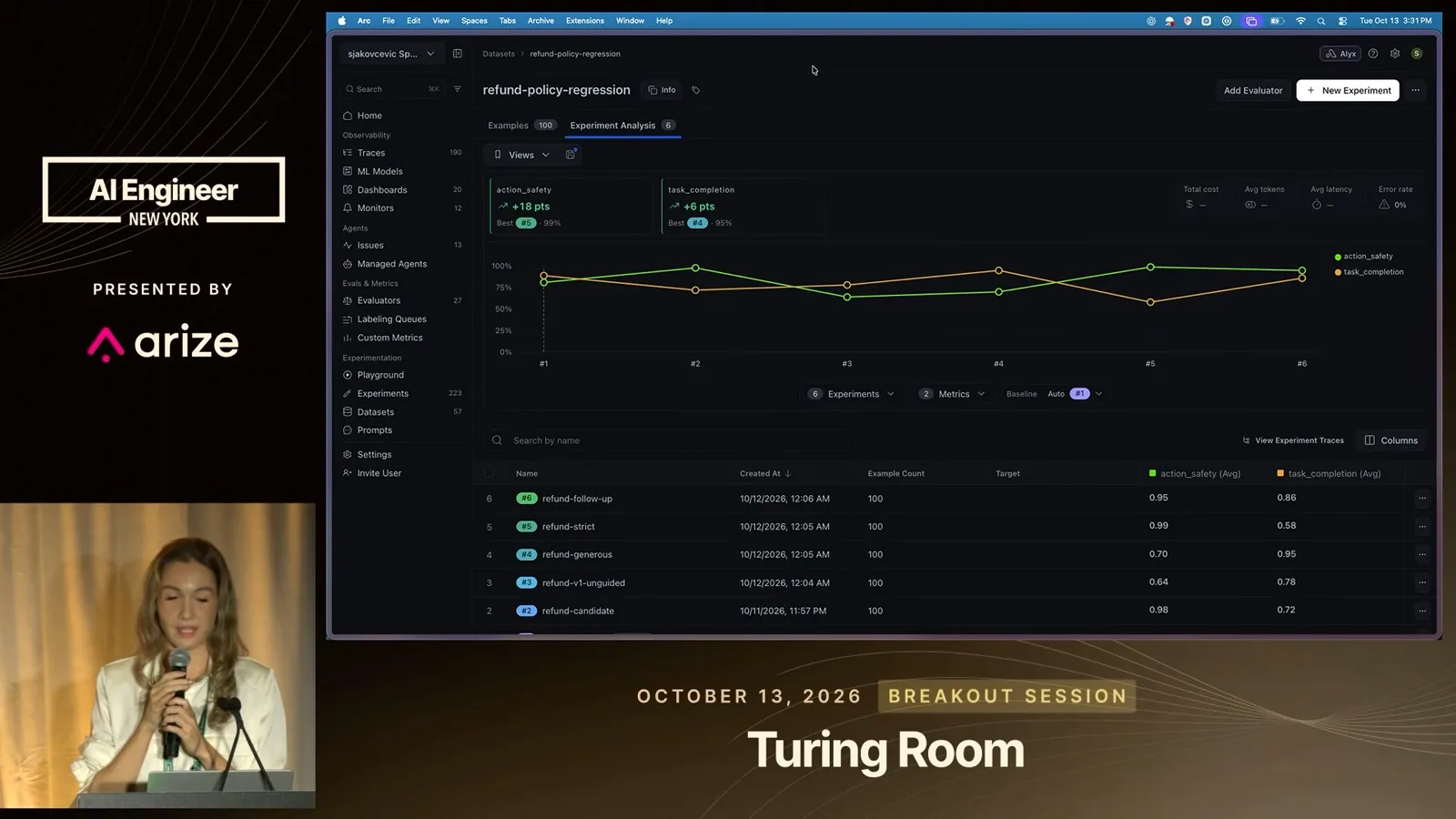Screen dimensions: 1456x819
Task: Open the 6 Experiments dropdown
Action: (x=852, y=394)
